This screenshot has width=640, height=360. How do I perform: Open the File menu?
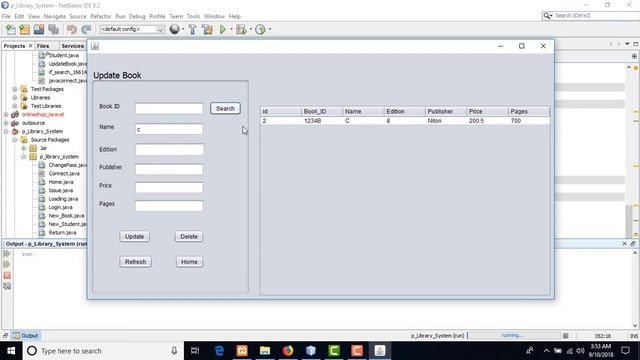[6, 16]
